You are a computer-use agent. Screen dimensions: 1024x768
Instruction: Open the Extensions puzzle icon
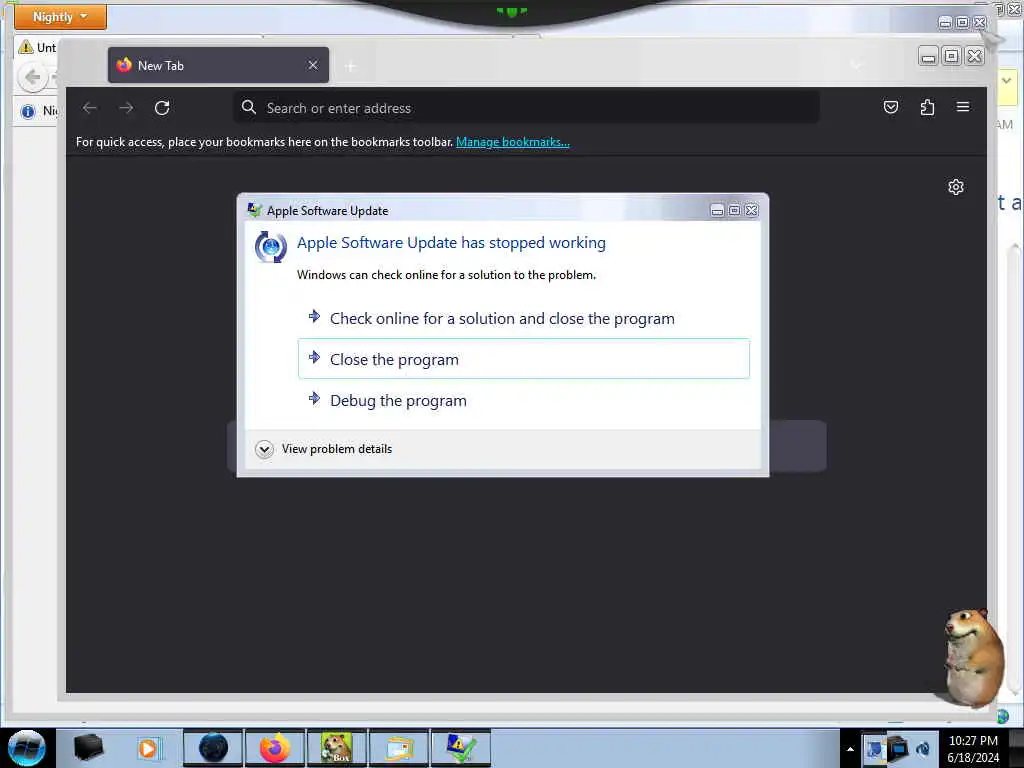click(927, 107)
